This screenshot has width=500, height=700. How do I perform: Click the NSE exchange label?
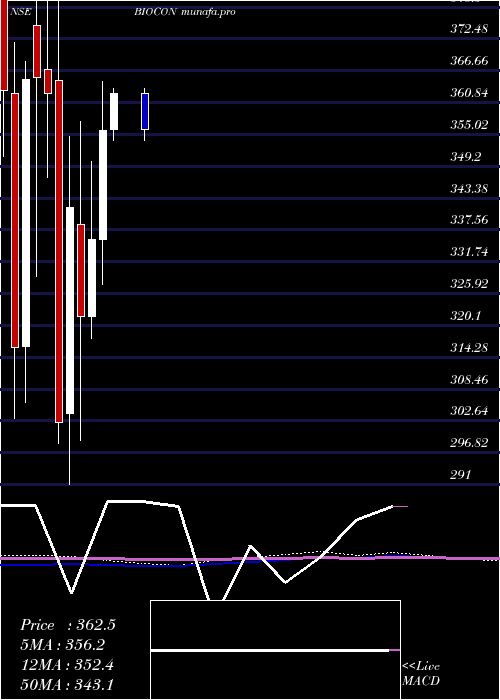[x=20, y=12]
